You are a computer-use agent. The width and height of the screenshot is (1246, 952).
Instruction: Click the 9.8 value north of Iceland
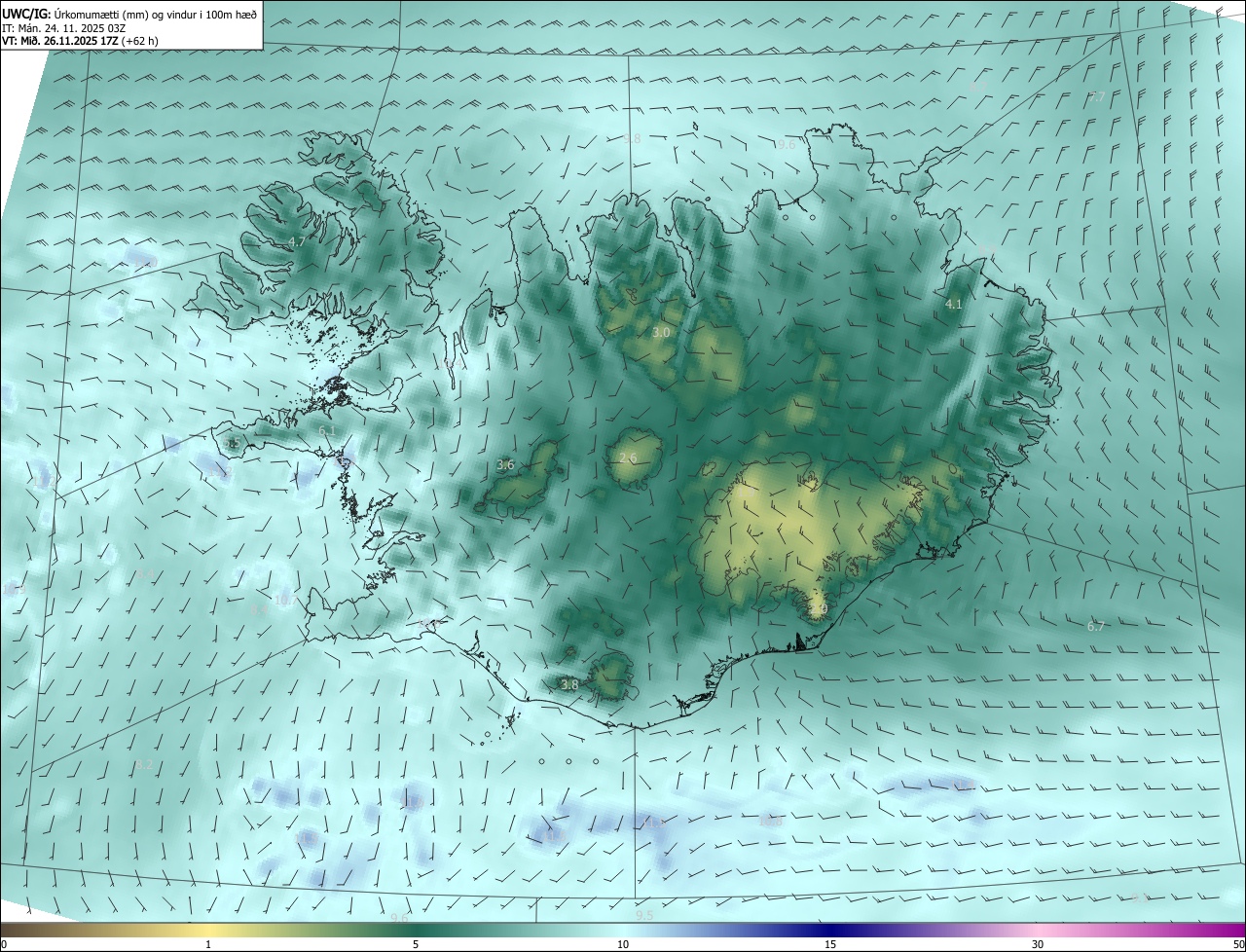[632, 139]
